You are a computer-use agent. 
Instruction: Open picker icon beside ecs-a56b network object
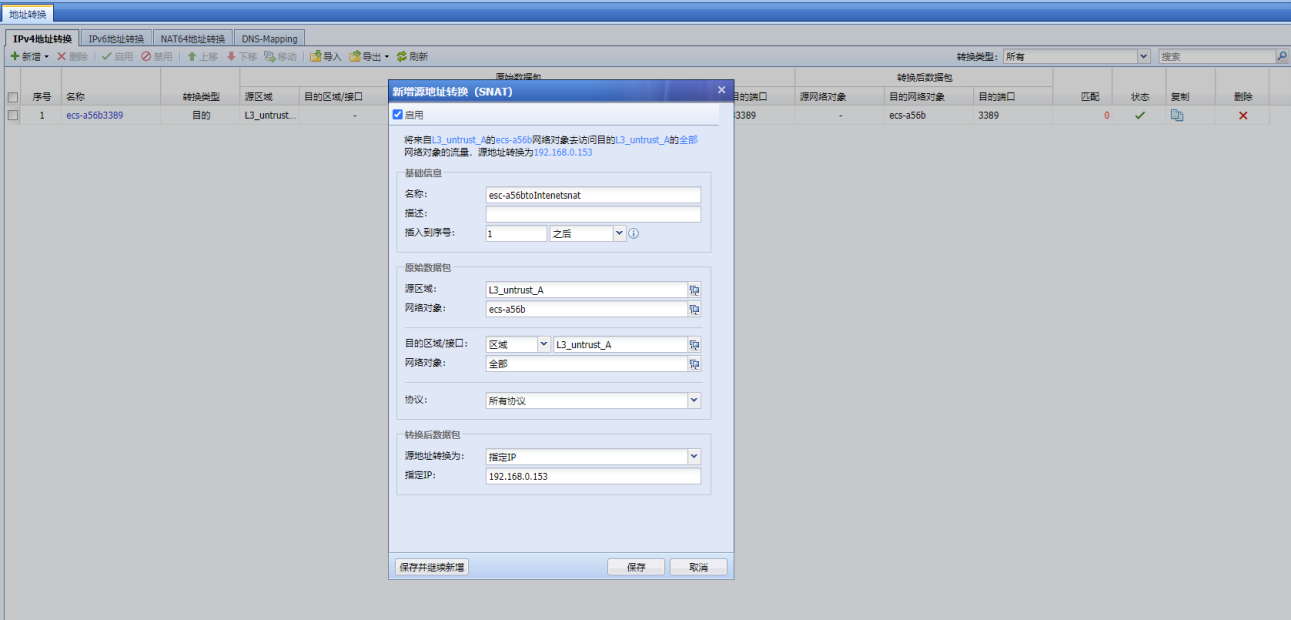[x=694, y=310]
